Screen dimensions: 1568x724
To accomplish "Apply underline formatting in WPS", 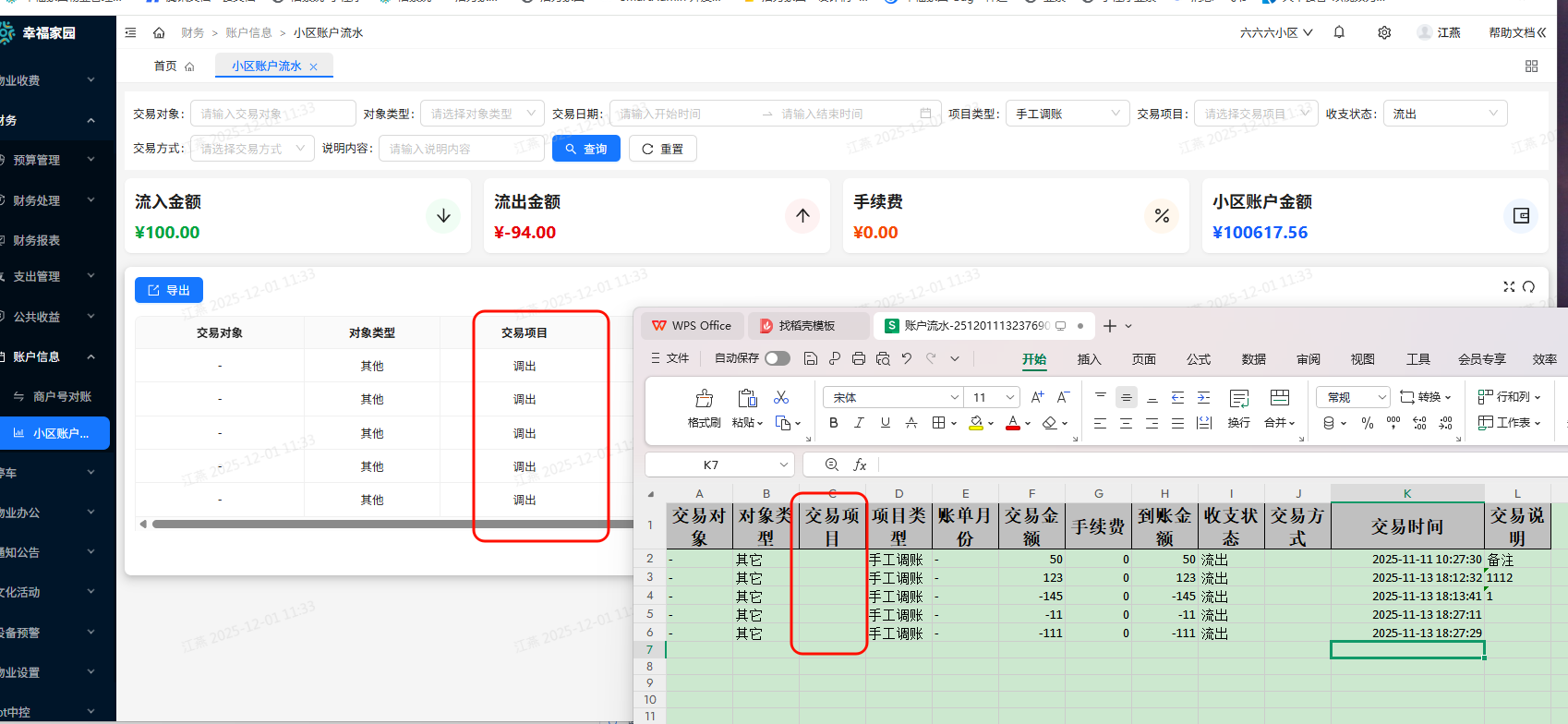I will coord(885,423).
